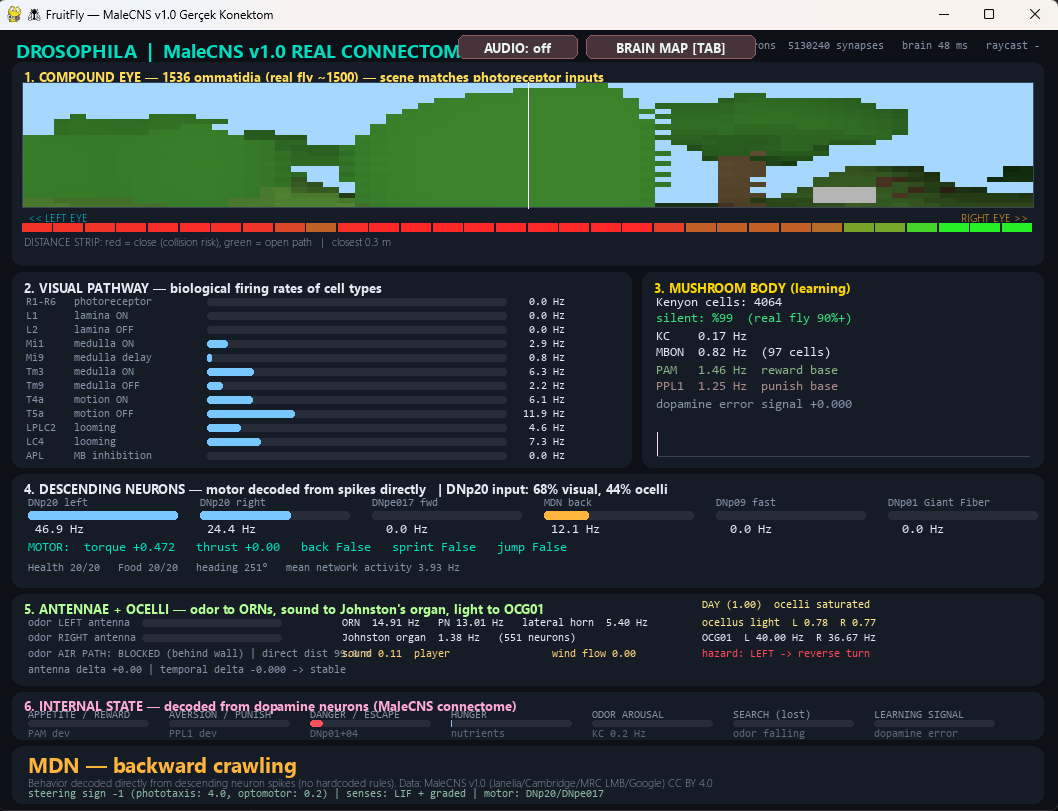Screen dimensions: 1058x811
Task: Click the '<< LEFT EYE' label
Action: [x=58, y=218]
